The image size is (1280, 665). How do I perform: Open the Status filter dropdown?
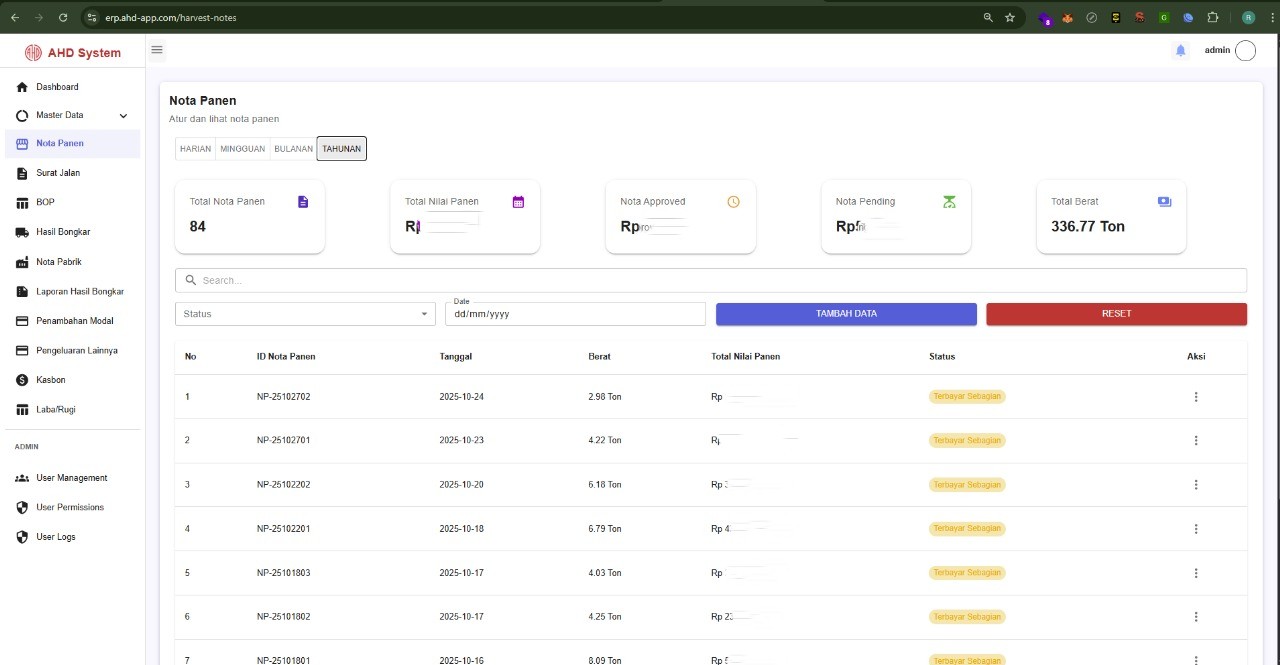[305, 314]
